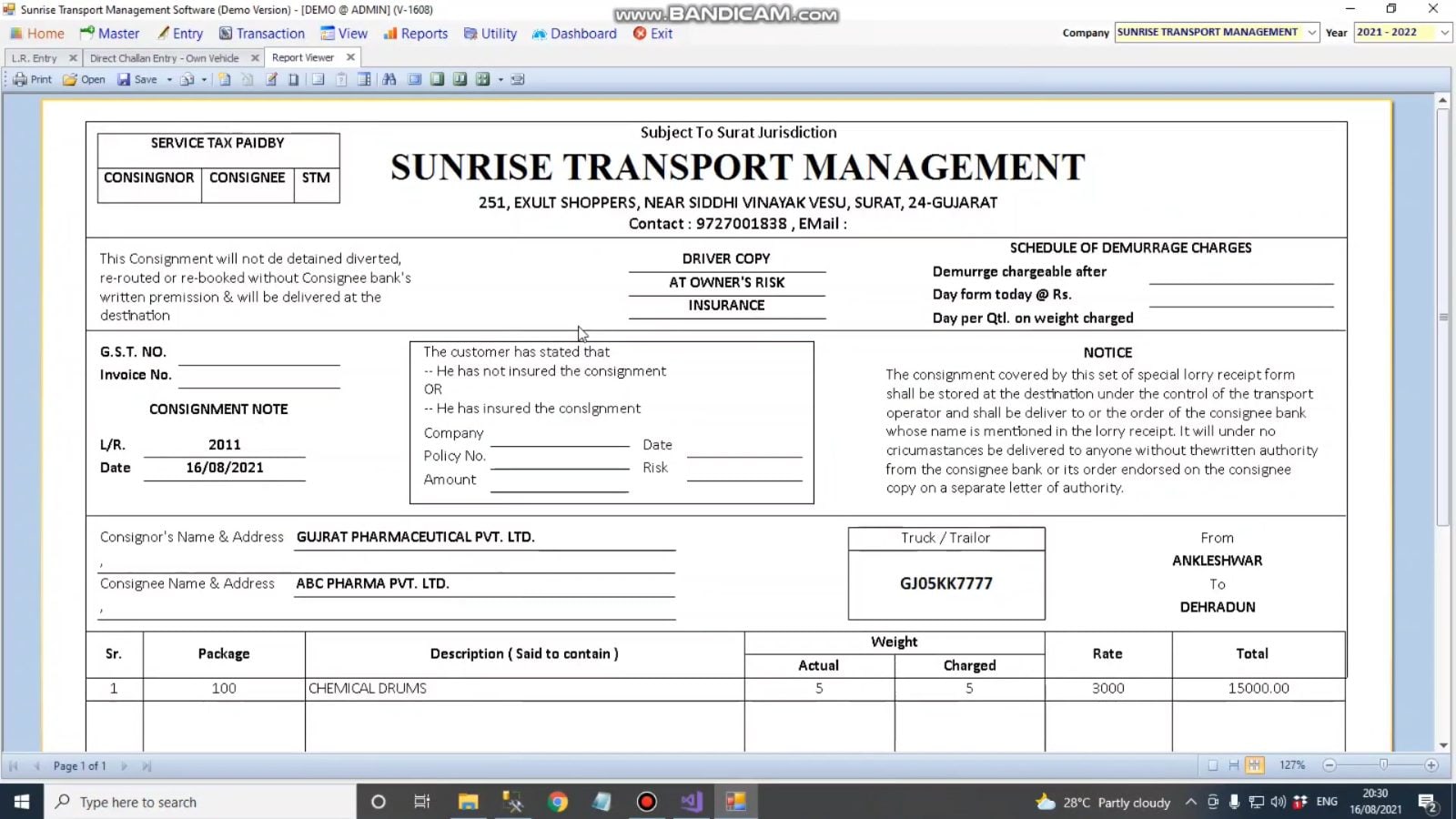Click the consignee name ABC PHARMA PVT. LTD.
This screenshot has width=1456, height=819.
coord(373,583)
